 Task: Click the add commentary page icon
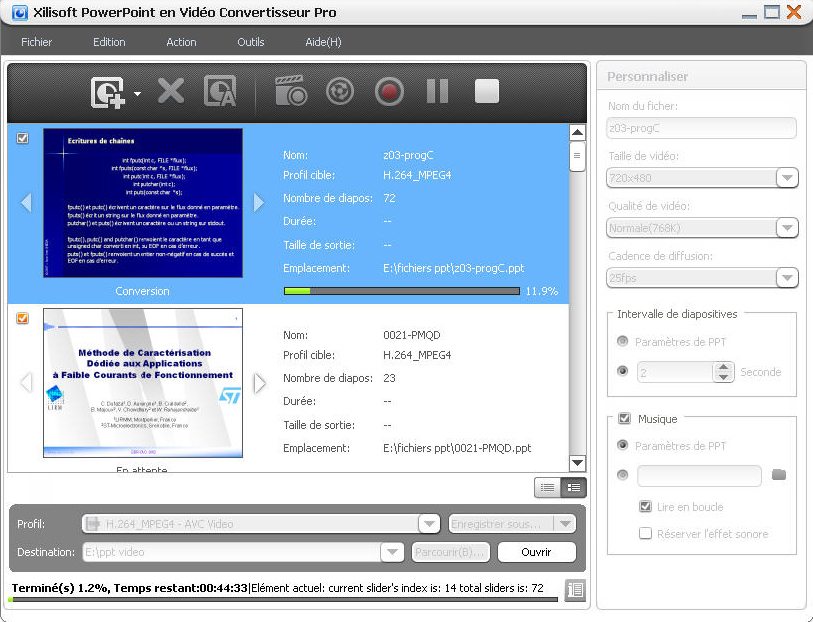220,91
